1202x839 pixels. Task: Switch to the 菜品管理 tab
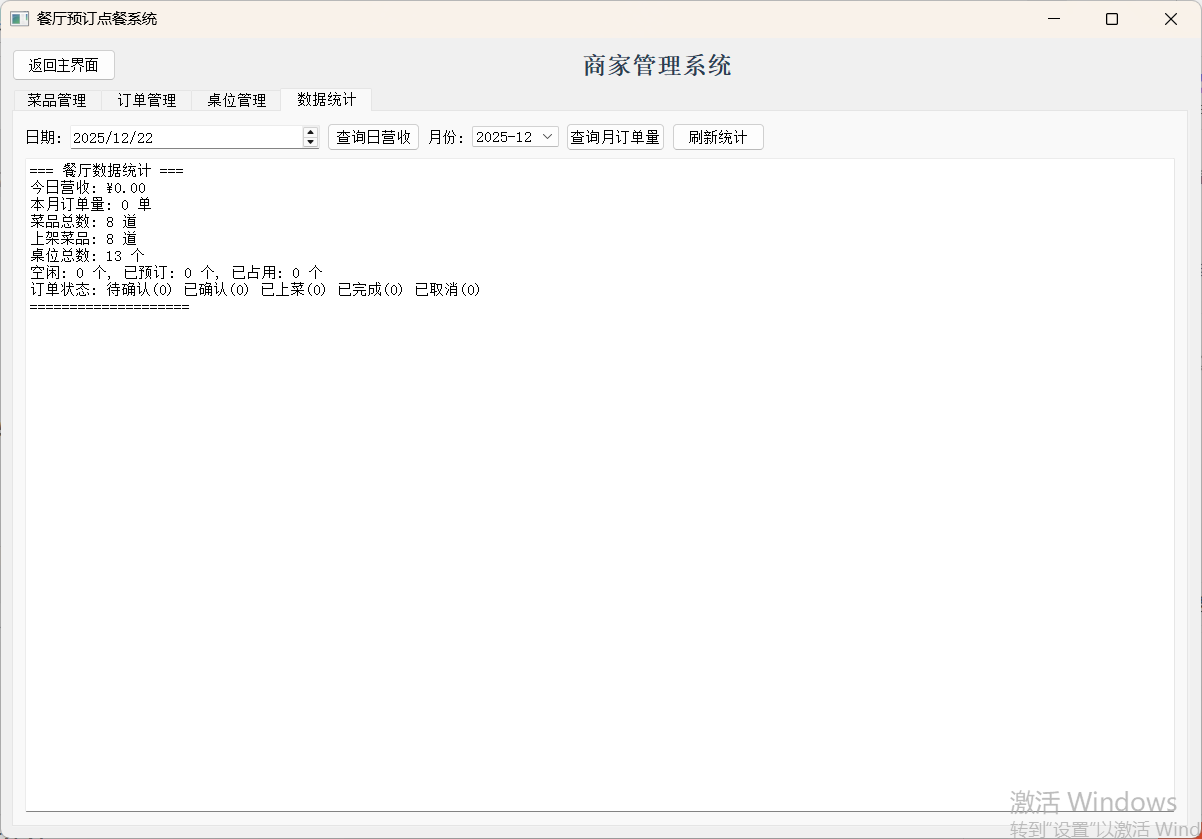(57, 100)
